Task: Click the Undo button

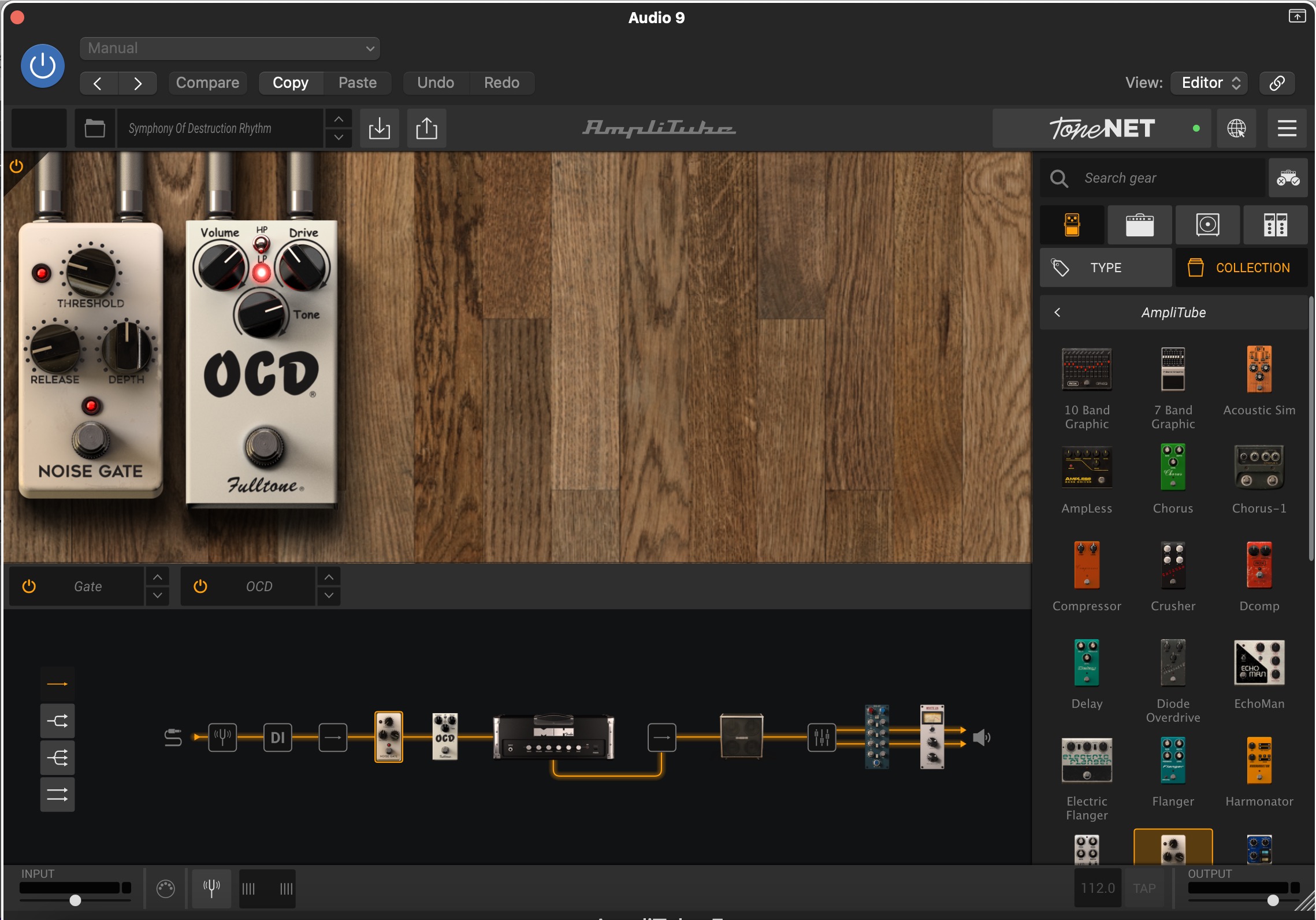Action: point(436,83)
